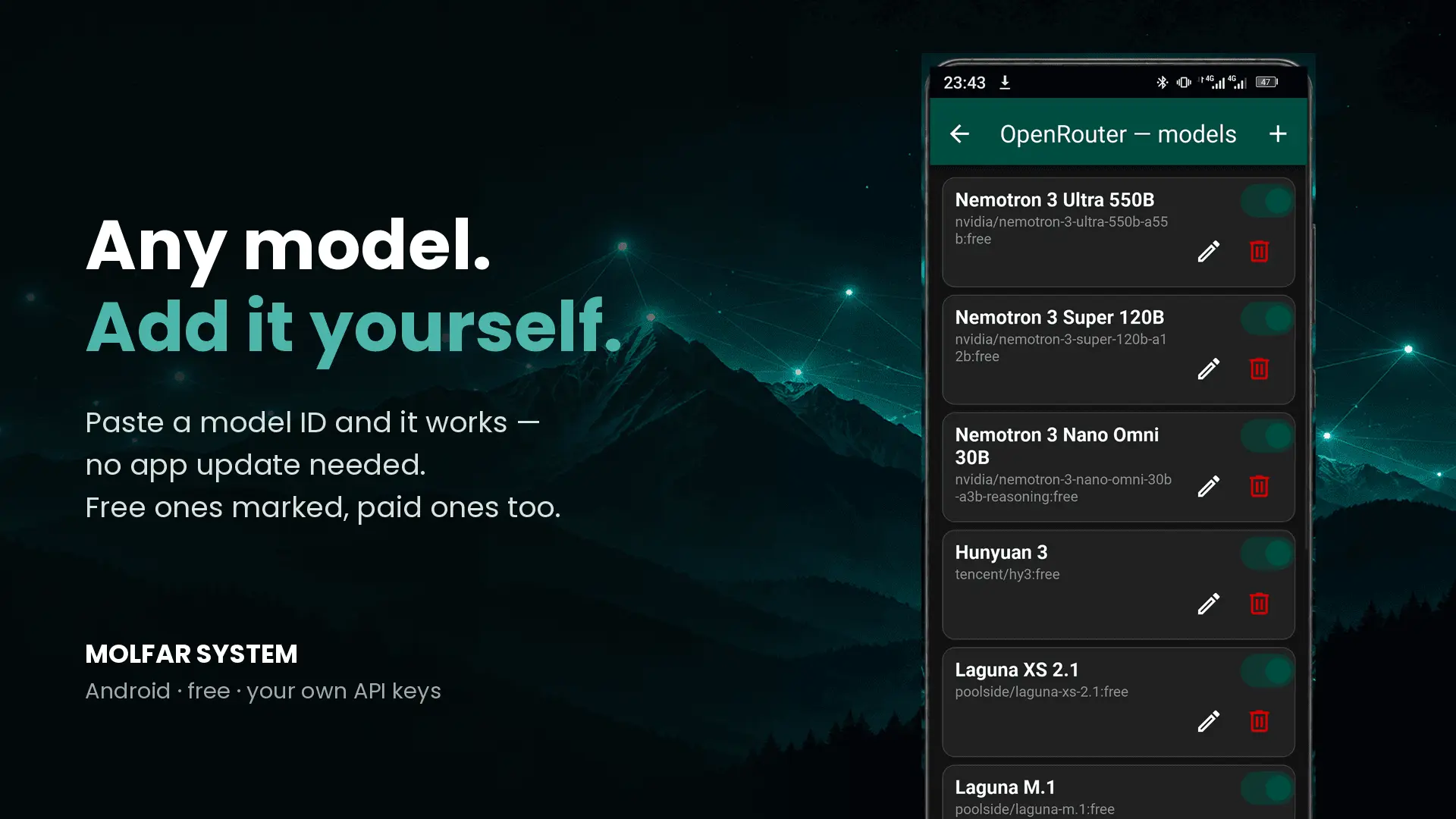The width and height of the screenshot is (1456, 819).
Task: Edit the Nemotron 3 Ultra 550B model
Action: coord(1209,251)
